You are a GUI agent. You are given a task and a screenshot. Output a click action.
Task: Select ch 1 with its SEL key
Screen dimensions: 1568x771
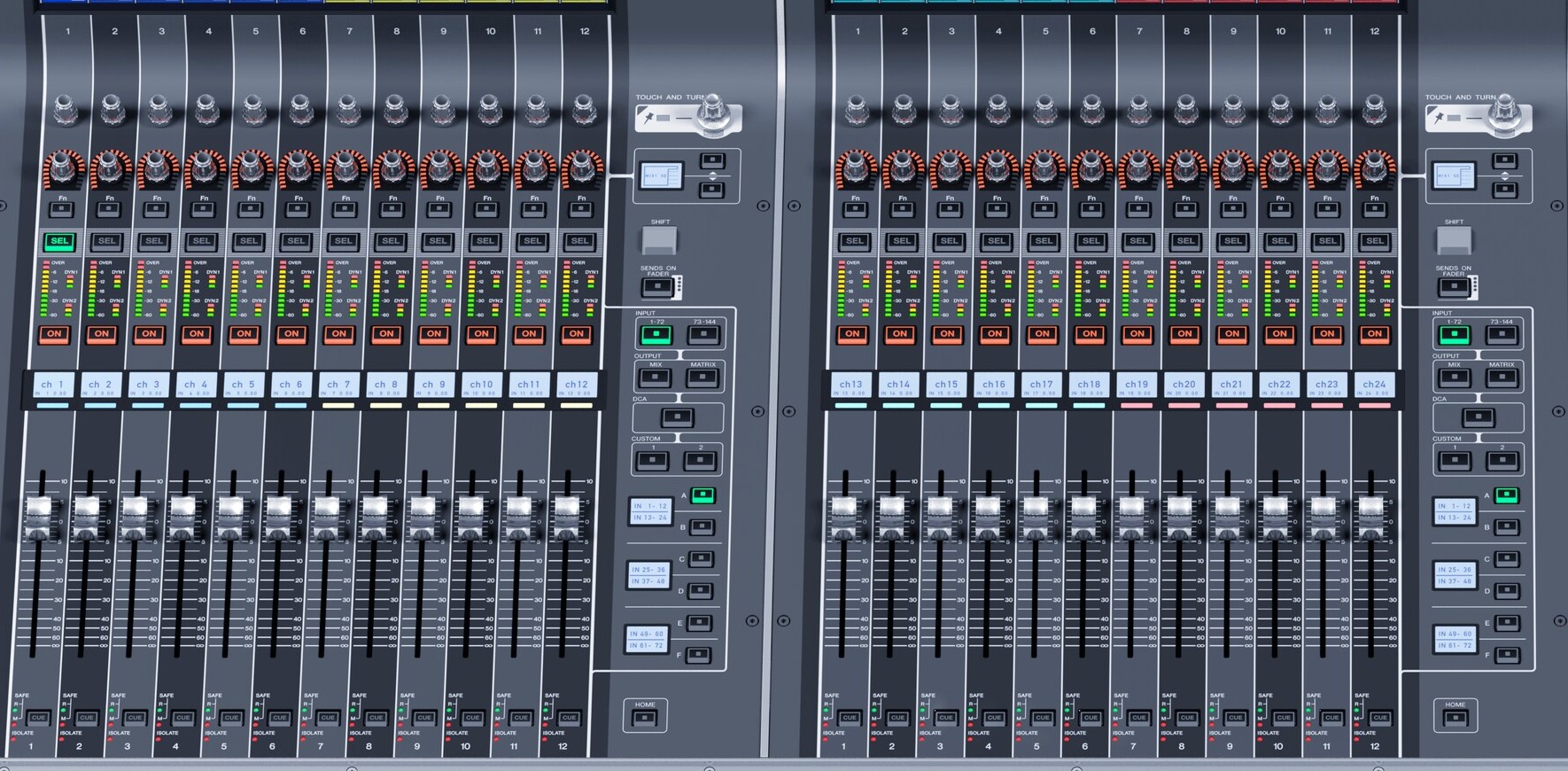point(59,241)
